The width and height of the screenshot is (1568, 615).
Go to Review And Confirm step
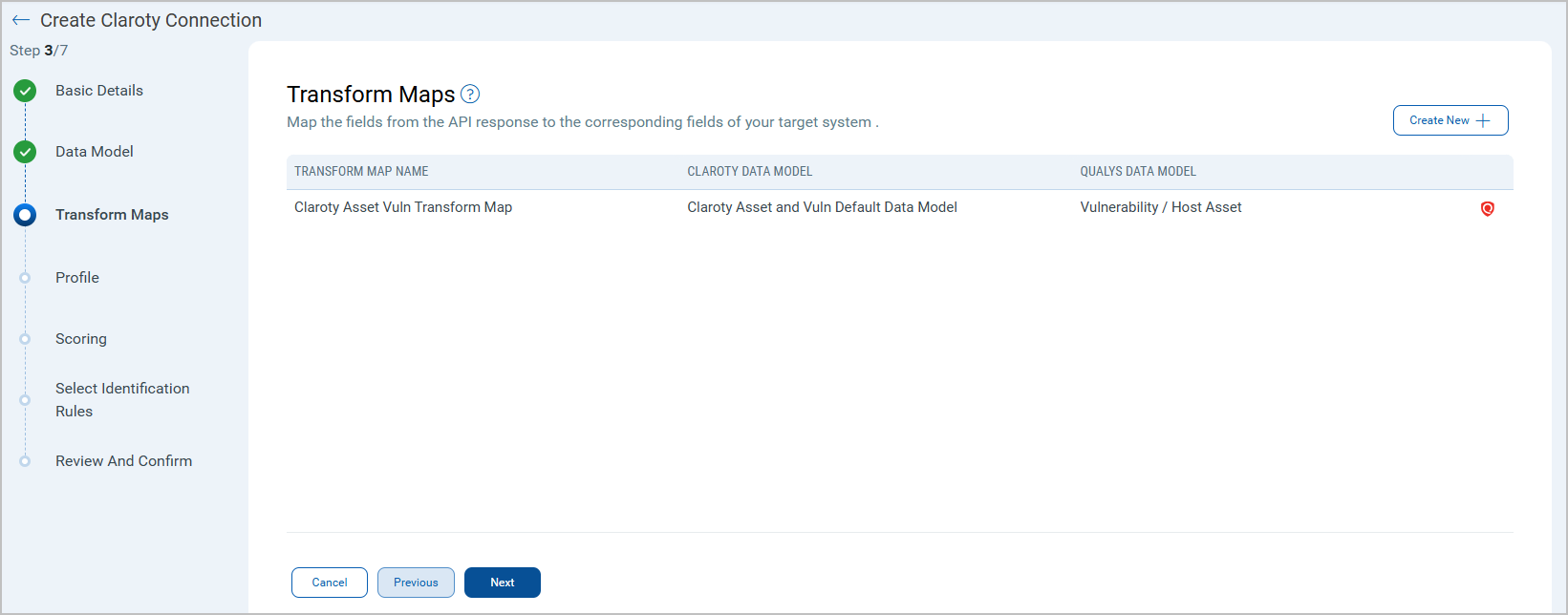(x=123, y=461)
